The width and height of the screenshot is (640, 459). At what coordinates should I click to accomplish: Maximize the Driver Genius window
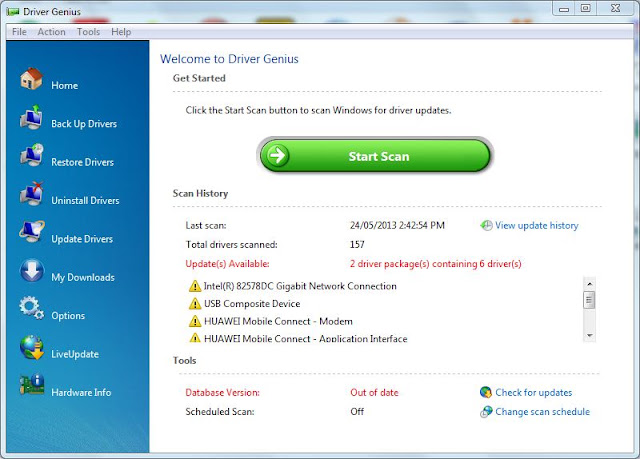click(x=586, y=9)
